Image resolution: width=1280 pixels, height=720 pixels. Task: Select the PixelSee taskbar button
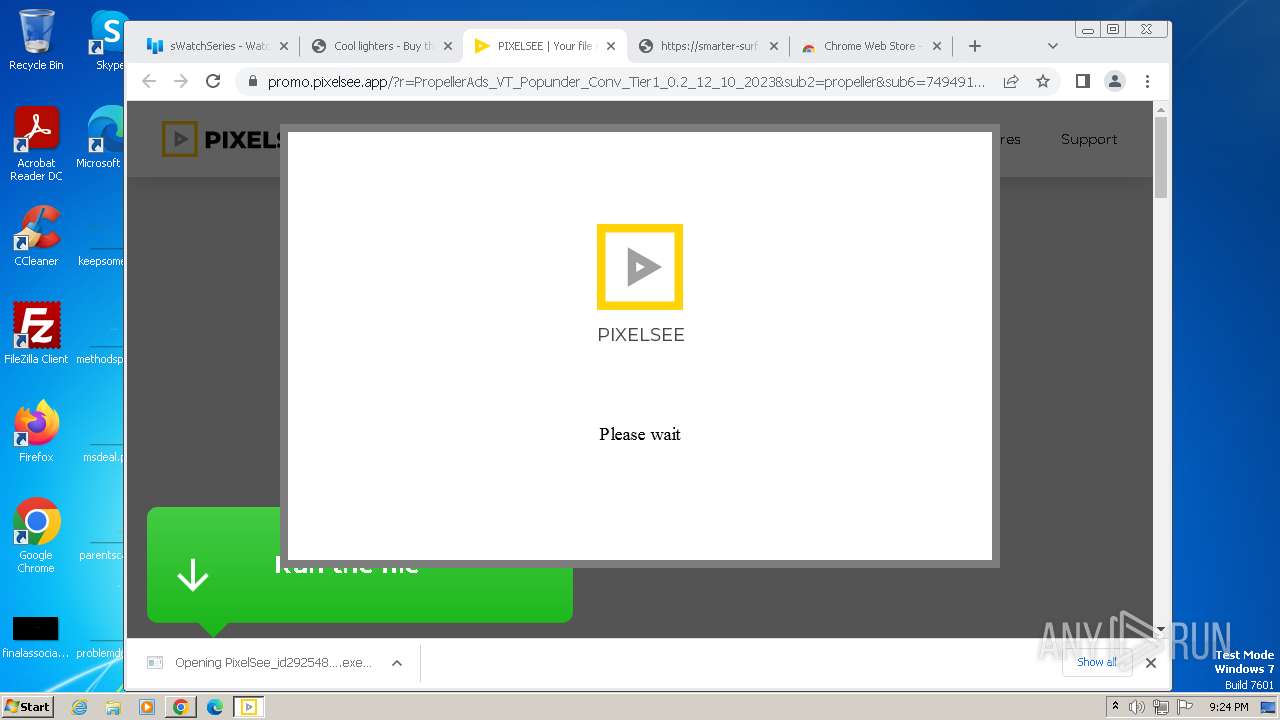point(249,707)
